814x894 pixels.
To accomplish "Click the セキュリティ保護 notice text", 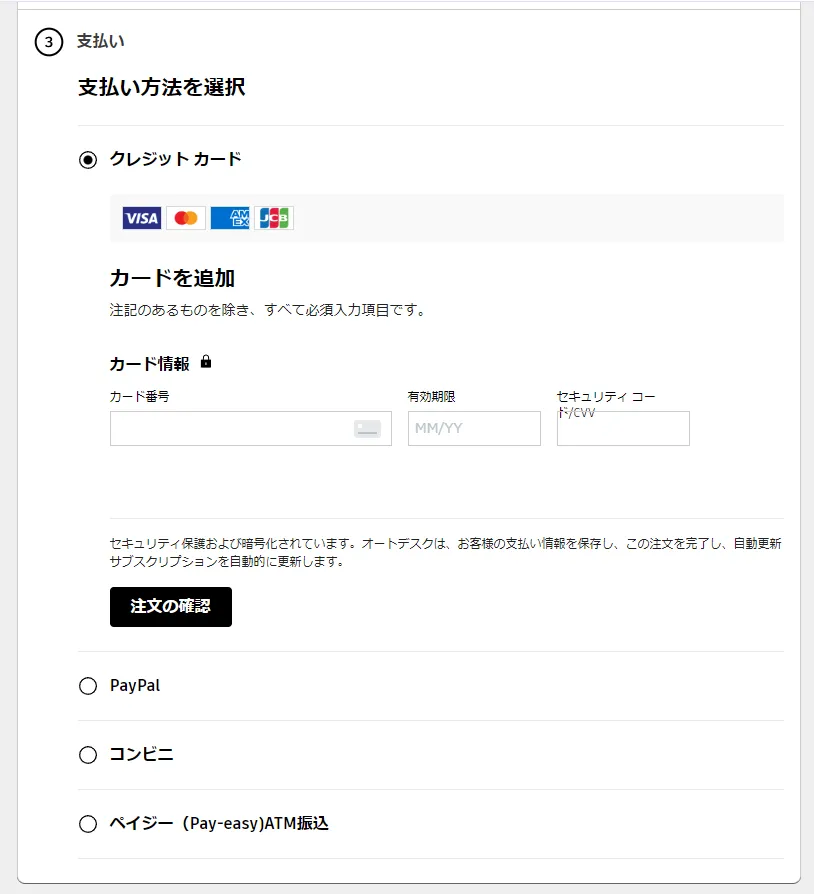I will click(x=445, y=553).
